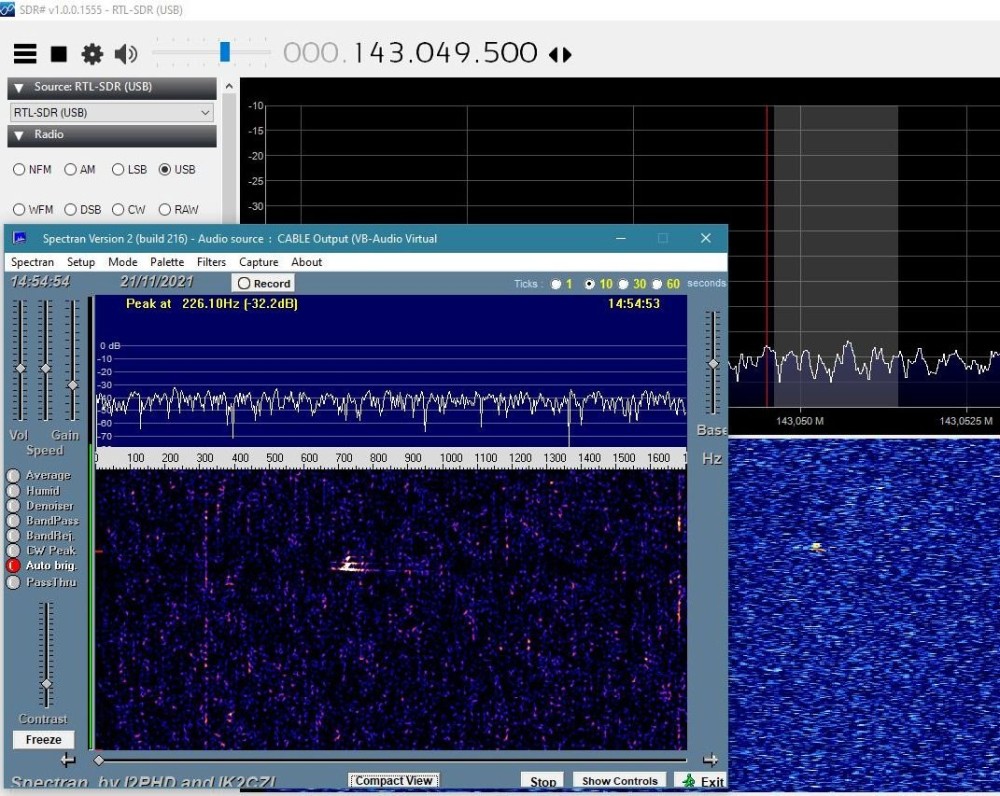
Task: Open the RTL-SDR (USB) source dropdown
Action: (205, 112)
